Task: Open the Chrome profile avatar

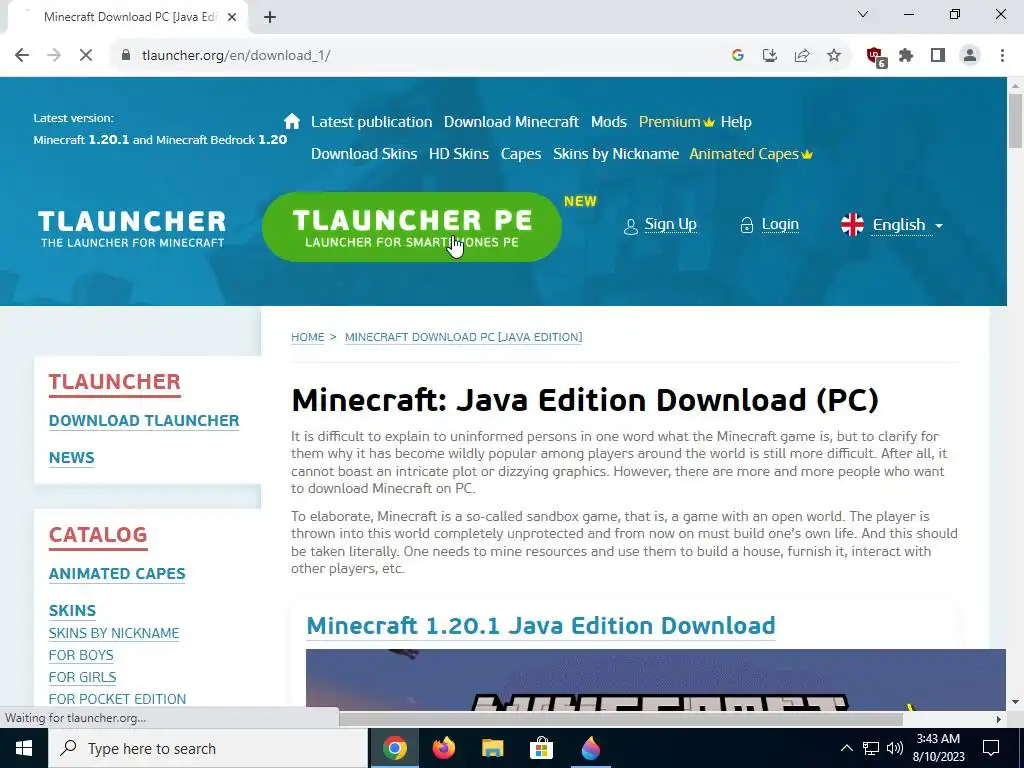Action: click(970, 56)
